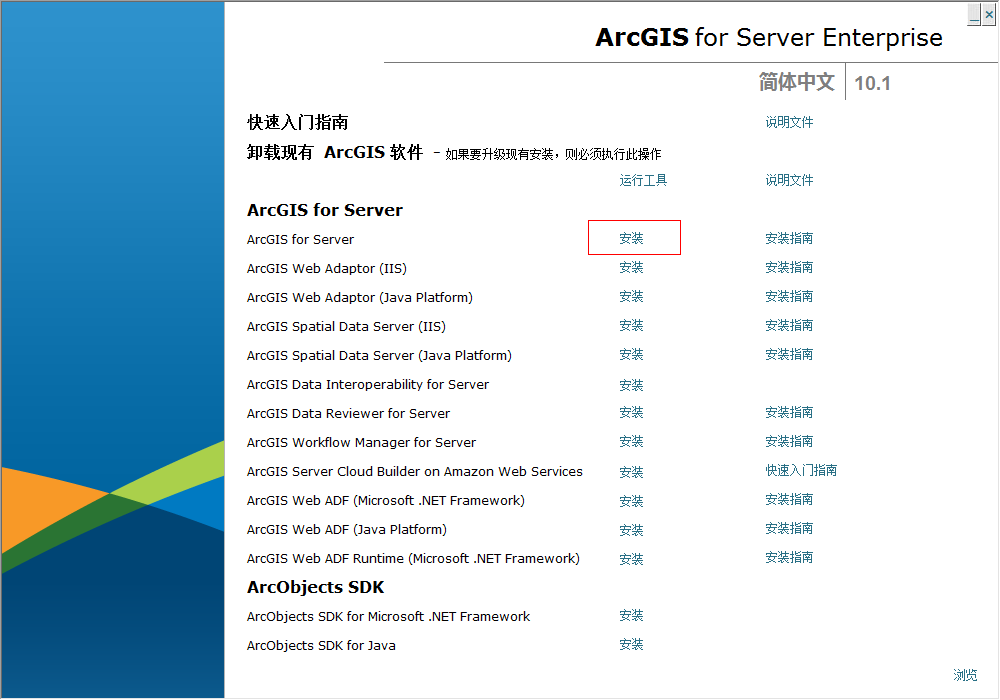Select the "快速入门指南" heading text
Viewport: 1000px width, 700px height.
click(x=298, y=122)
